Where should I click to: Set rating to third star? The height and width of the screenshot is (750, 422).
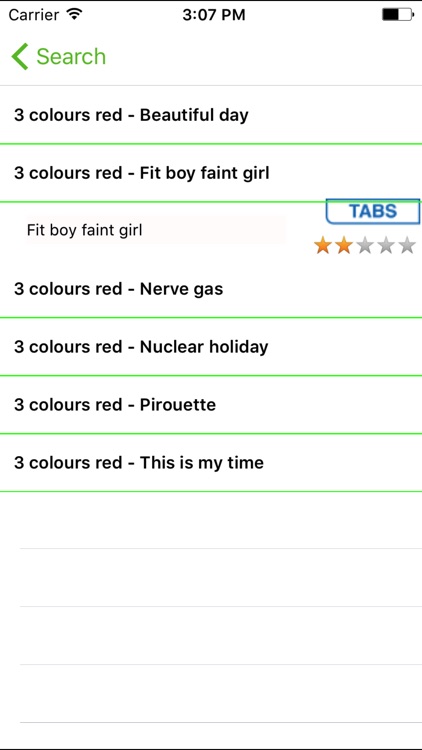point(365,245)
